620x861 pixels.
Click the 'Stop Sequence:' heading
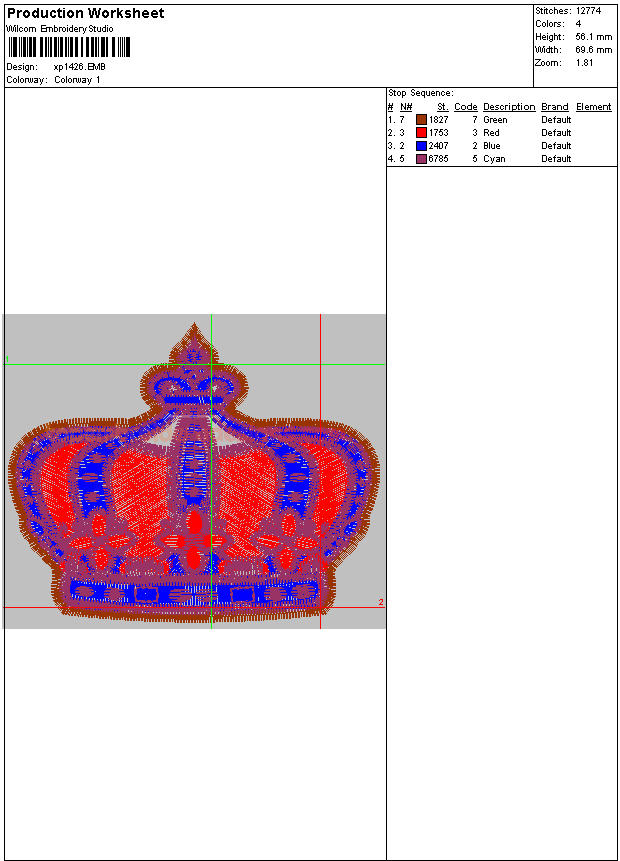421,93
